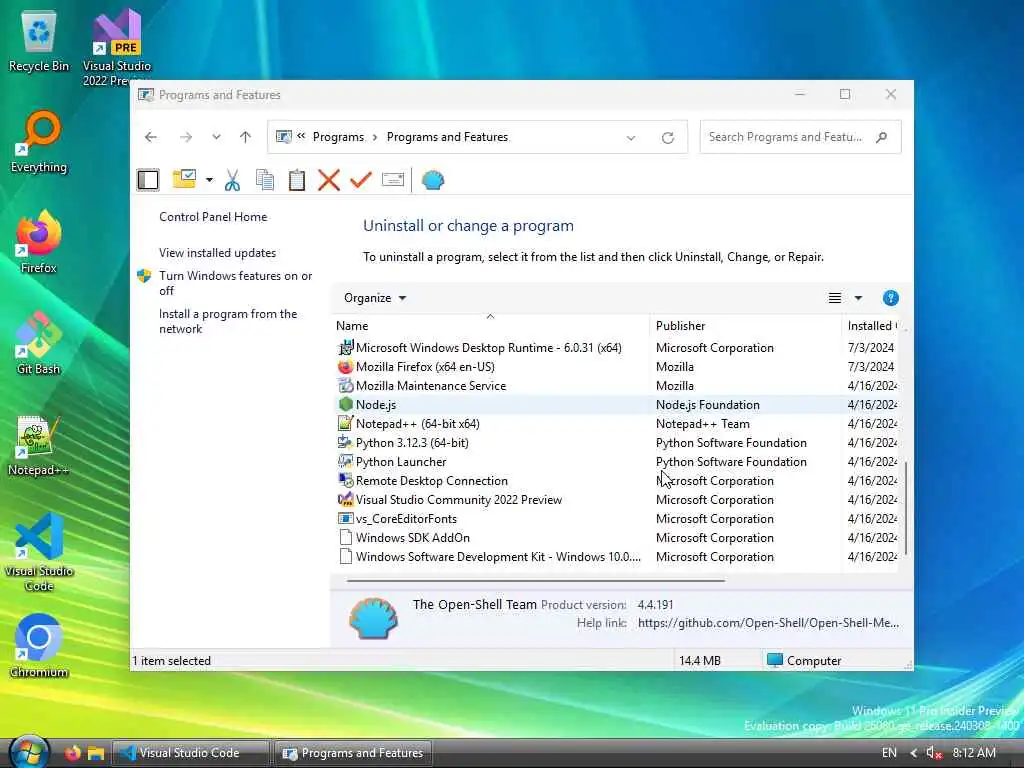
Task: Click the Forward navigation arrow
Action: click(x=186, y=137)
